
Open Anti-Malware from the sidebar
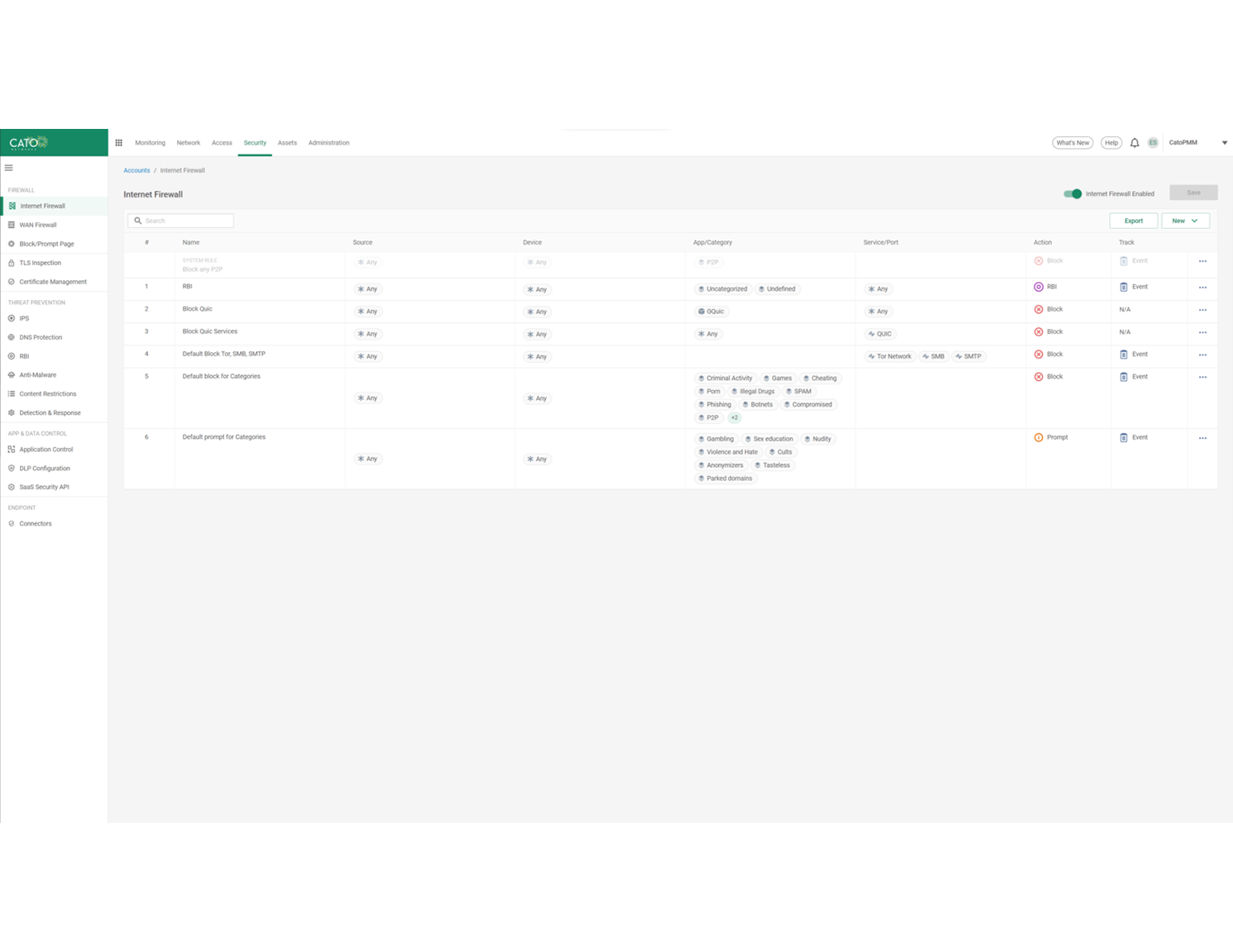point(37,375)
